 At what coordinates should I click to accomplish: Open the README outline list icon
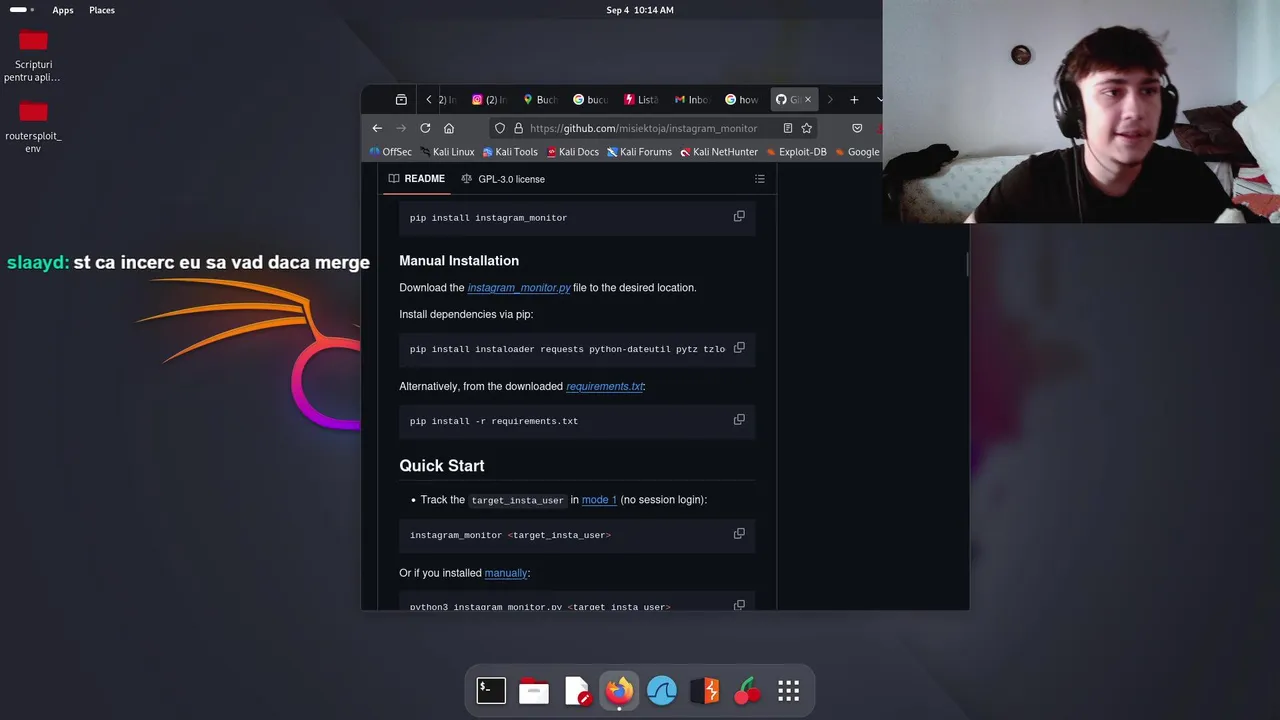click(x=759, y=179)
